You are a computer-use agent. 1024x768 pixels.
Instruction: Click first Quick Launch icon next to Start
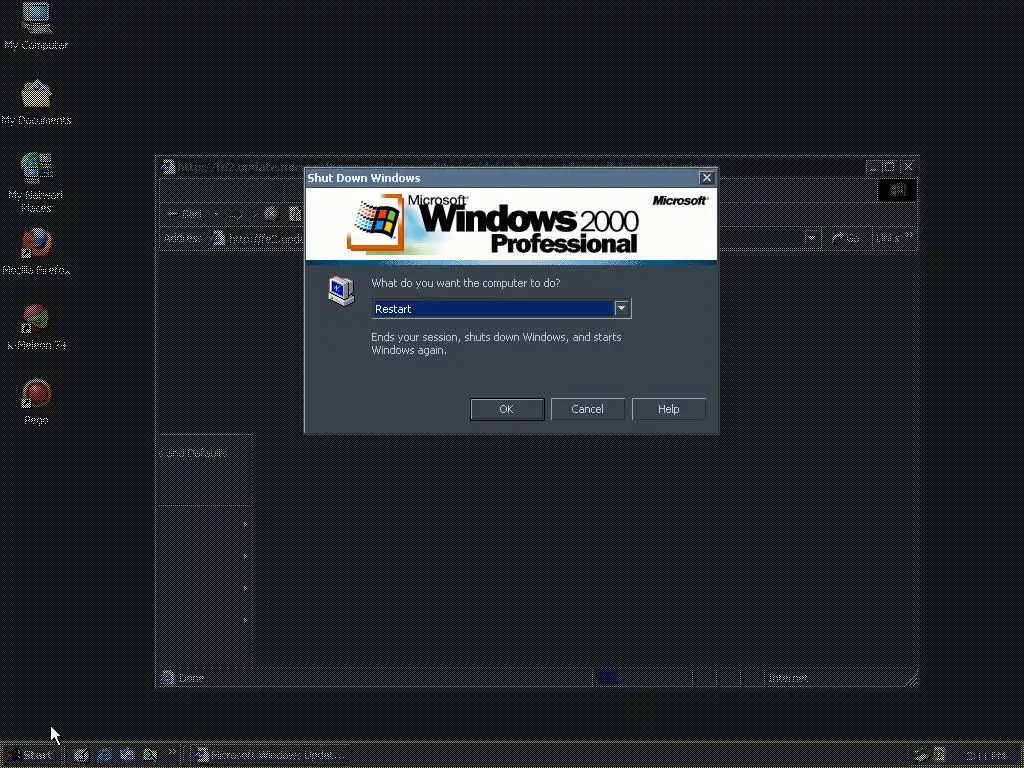81,756
